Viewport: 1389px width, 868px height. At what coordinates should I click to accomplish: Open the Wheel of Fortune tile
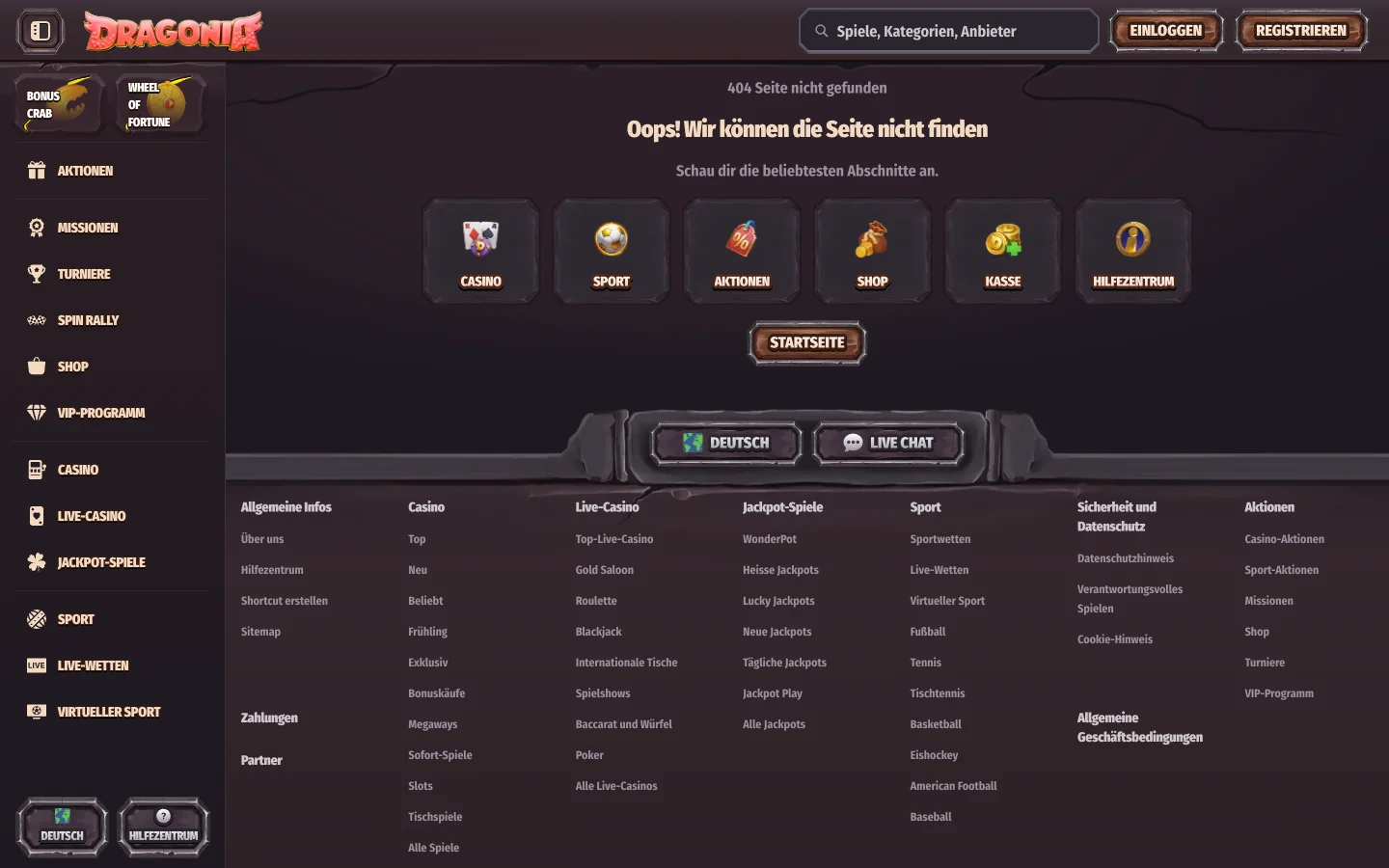(x=161, y=103)
